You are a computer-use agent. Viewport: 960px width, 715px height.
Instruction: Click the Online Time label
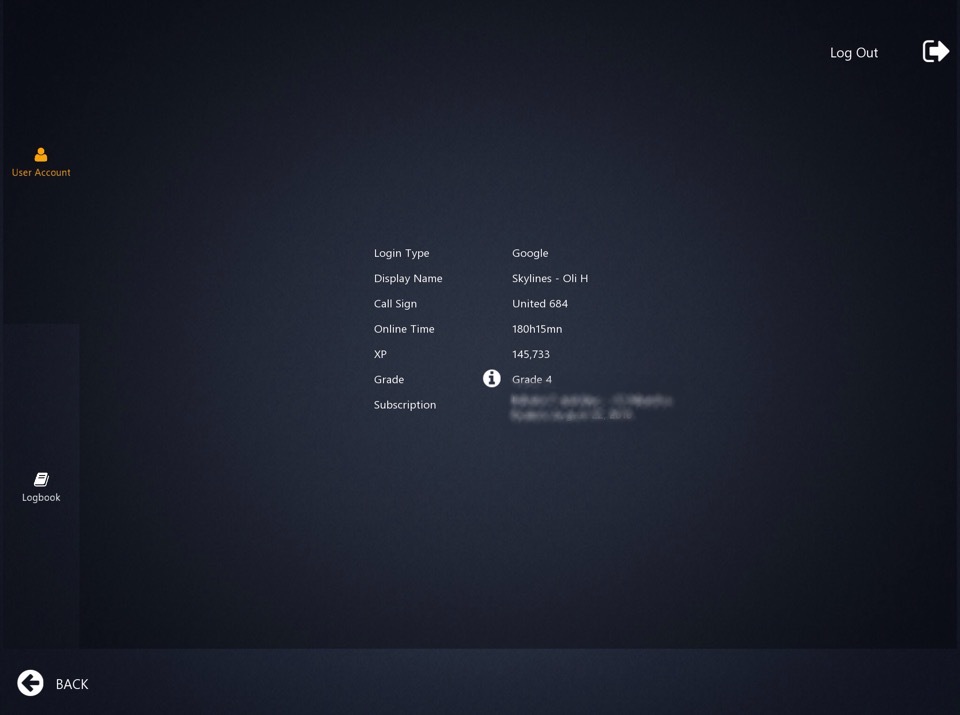[404, 329]
